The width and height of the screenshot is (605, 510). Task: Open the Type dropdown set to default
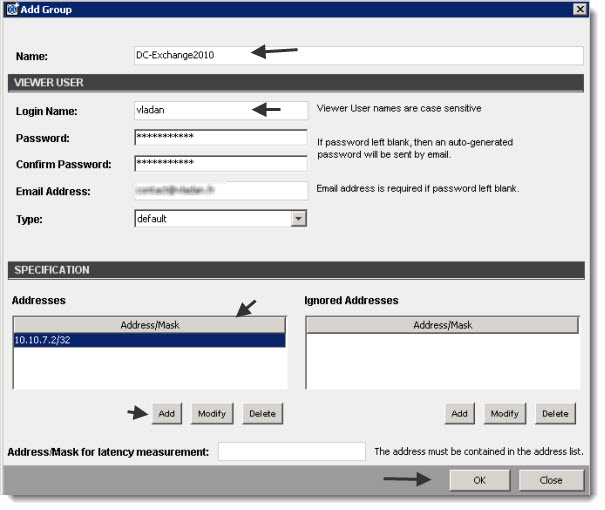pos(220,218)
